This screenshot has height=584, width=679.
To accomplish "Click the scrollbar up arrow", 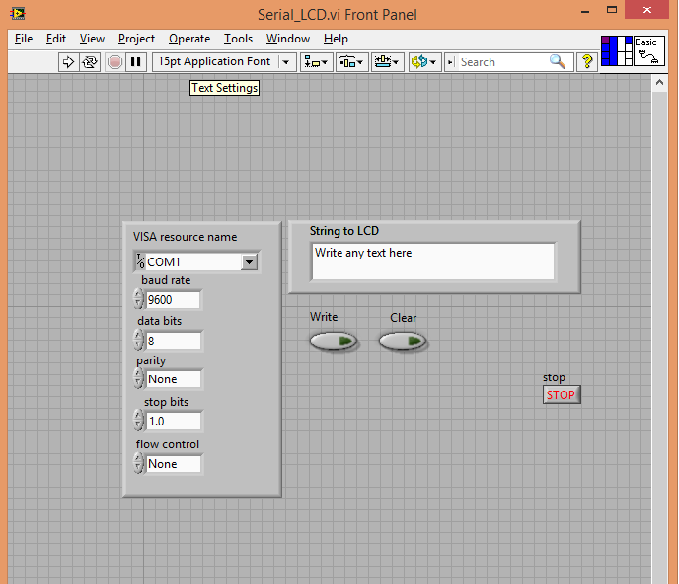I will (659, 82).
